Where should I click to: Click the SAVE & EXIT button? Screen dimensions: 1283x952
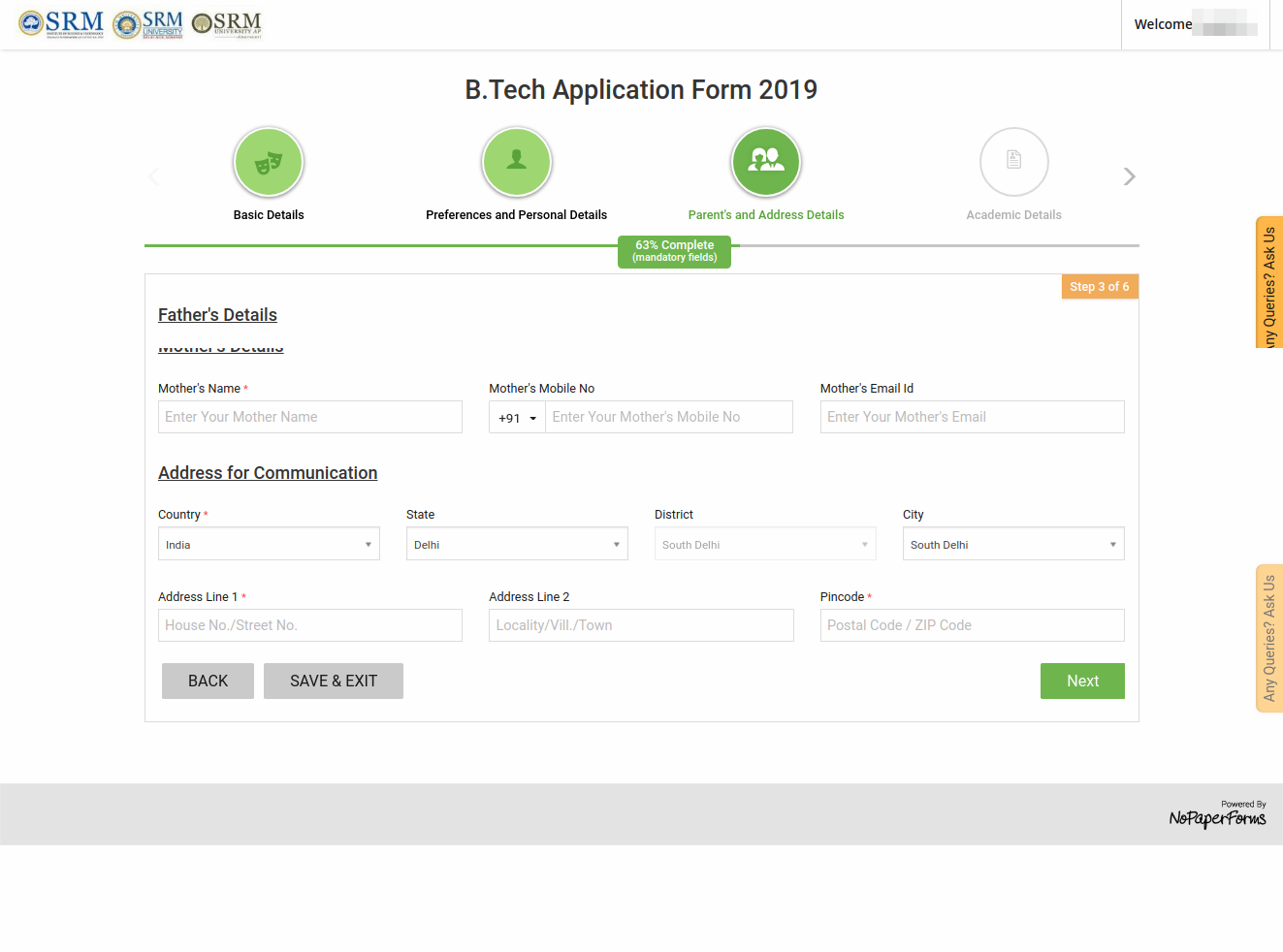[333, 681]
